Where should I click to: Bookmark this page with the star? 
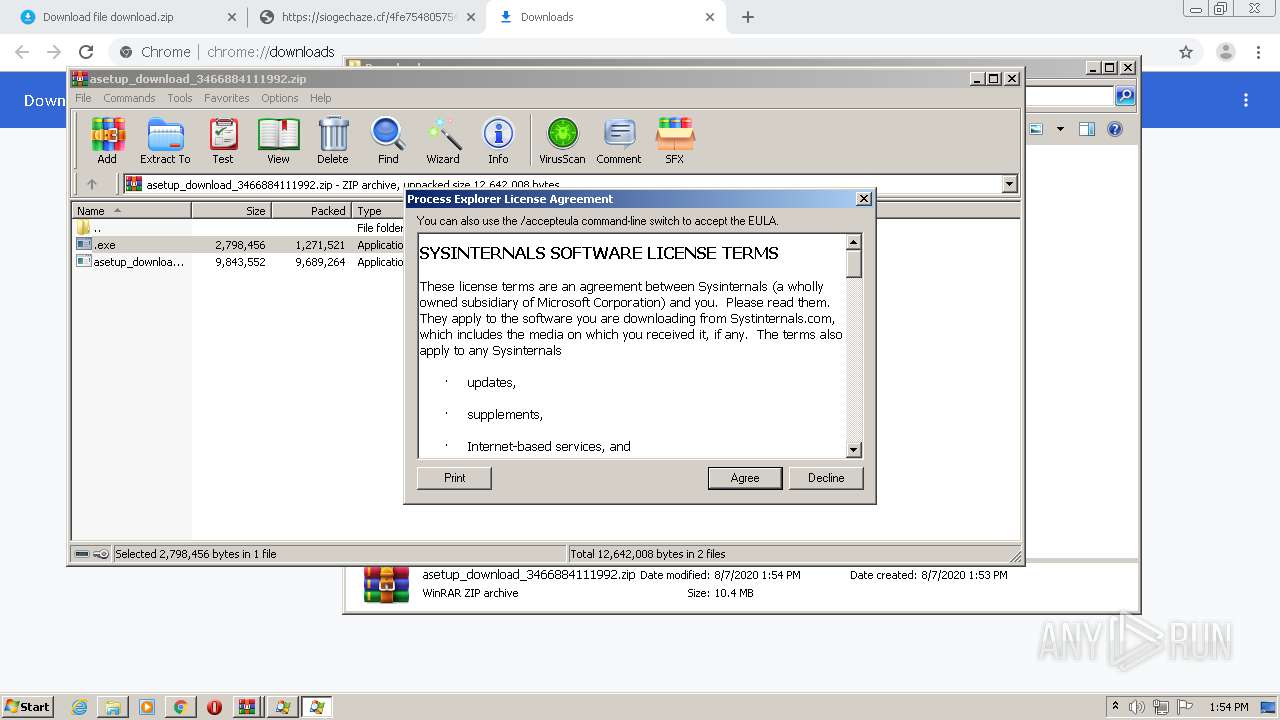(1186, 52)
